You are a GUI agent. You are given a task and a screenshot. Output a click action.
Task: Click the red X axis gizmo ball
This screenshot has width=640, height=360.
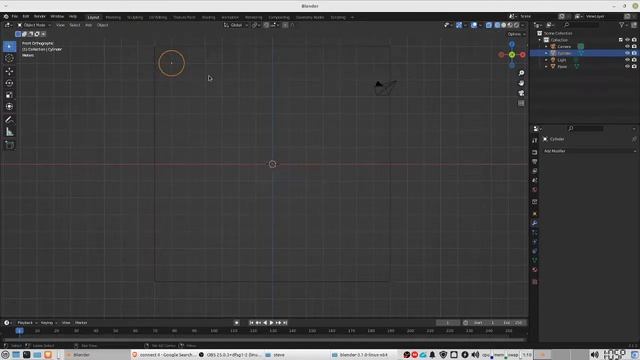click(522, 55)
